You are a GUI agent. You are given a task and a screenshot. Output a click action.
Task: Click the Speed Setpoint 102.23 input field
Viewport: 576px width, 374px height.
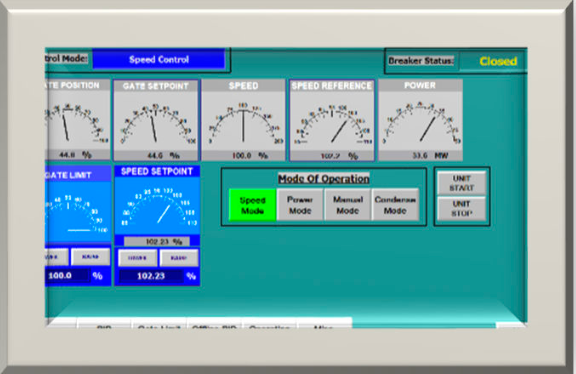click(151, 276)
